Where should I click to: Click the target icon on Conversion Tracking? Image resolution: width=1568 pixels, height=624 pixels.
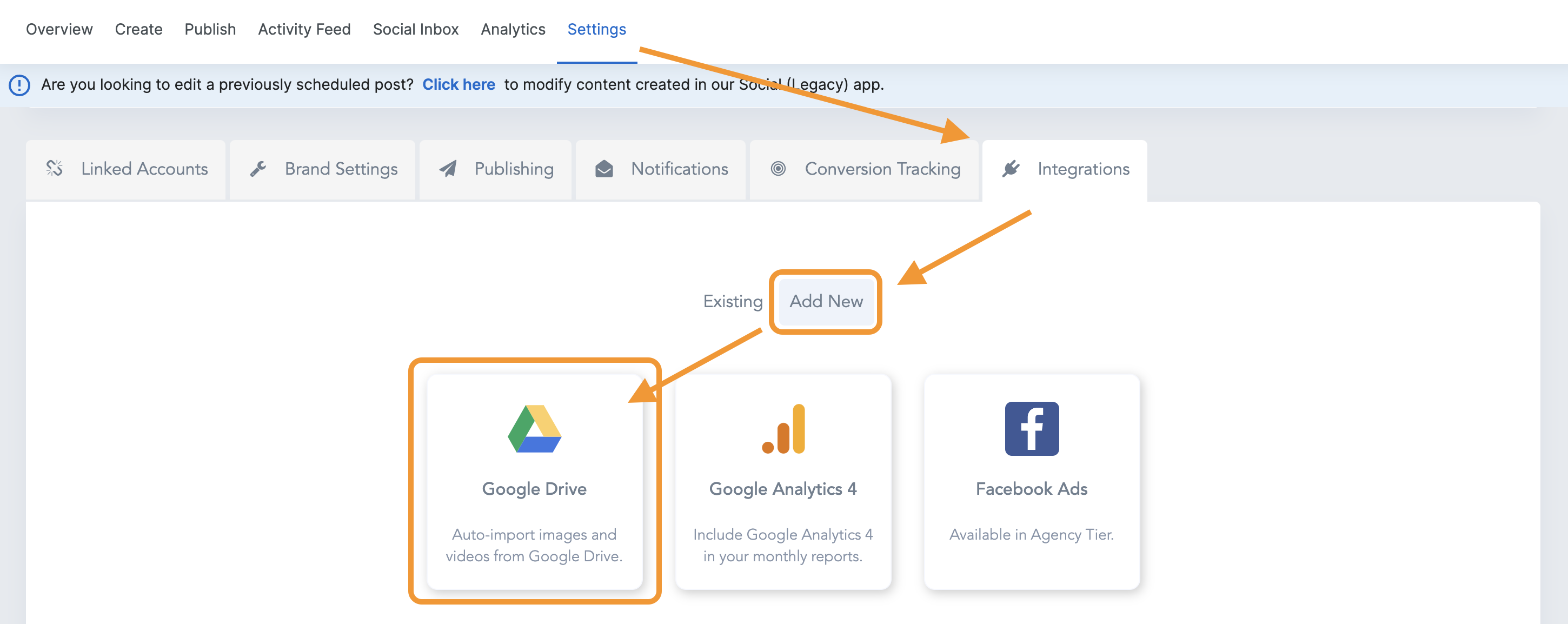[778, 169]
